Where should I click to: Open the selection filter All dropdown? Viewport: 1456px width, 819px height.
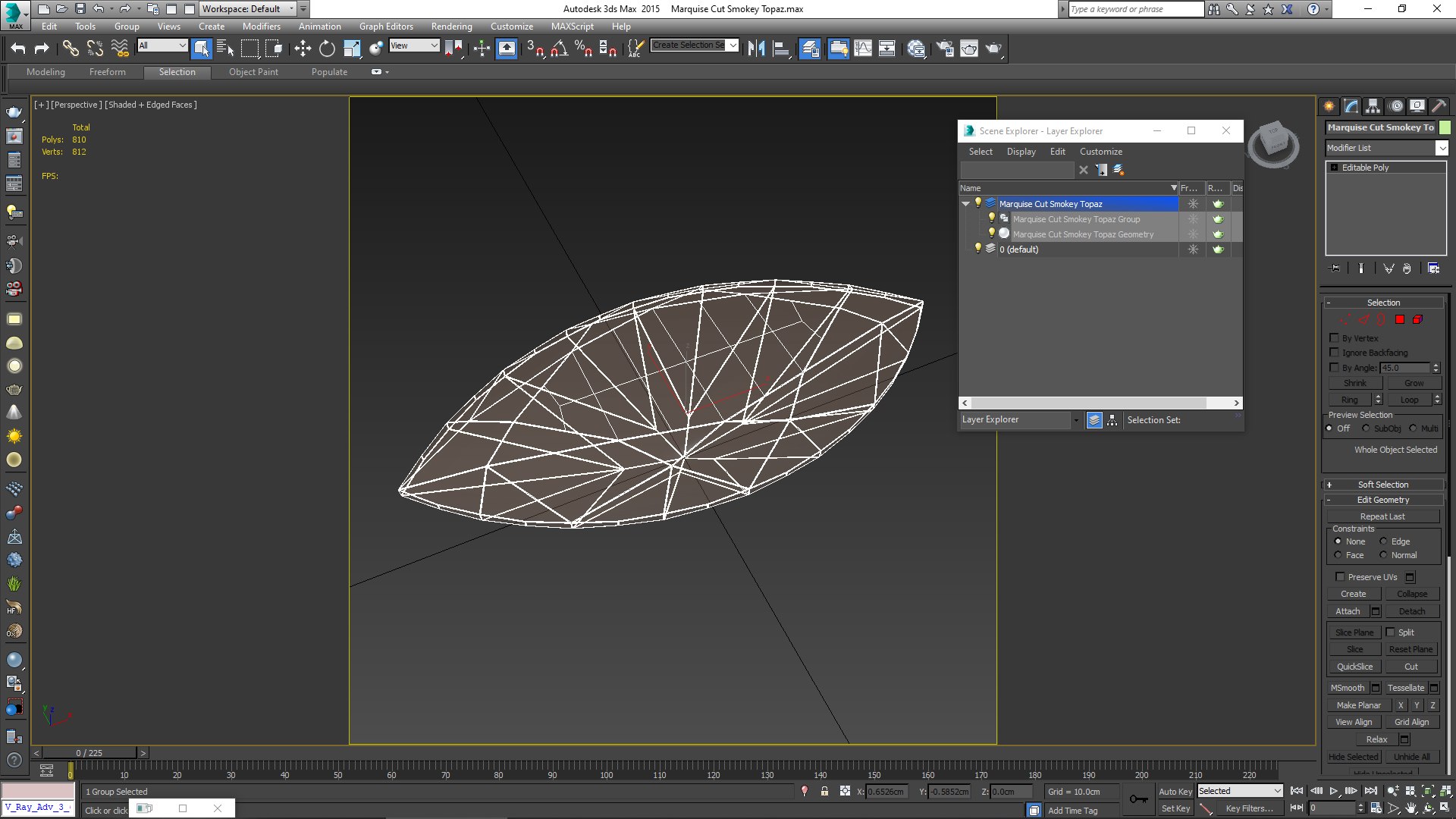pos(162,45)
